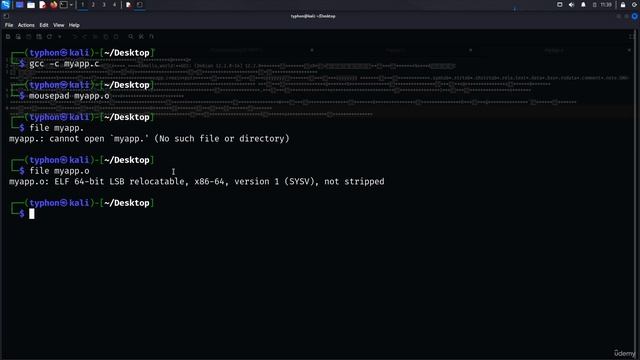Click the magnifier search toolbar icon
Screen dimensions: 640x360
[x=131, y=37]
